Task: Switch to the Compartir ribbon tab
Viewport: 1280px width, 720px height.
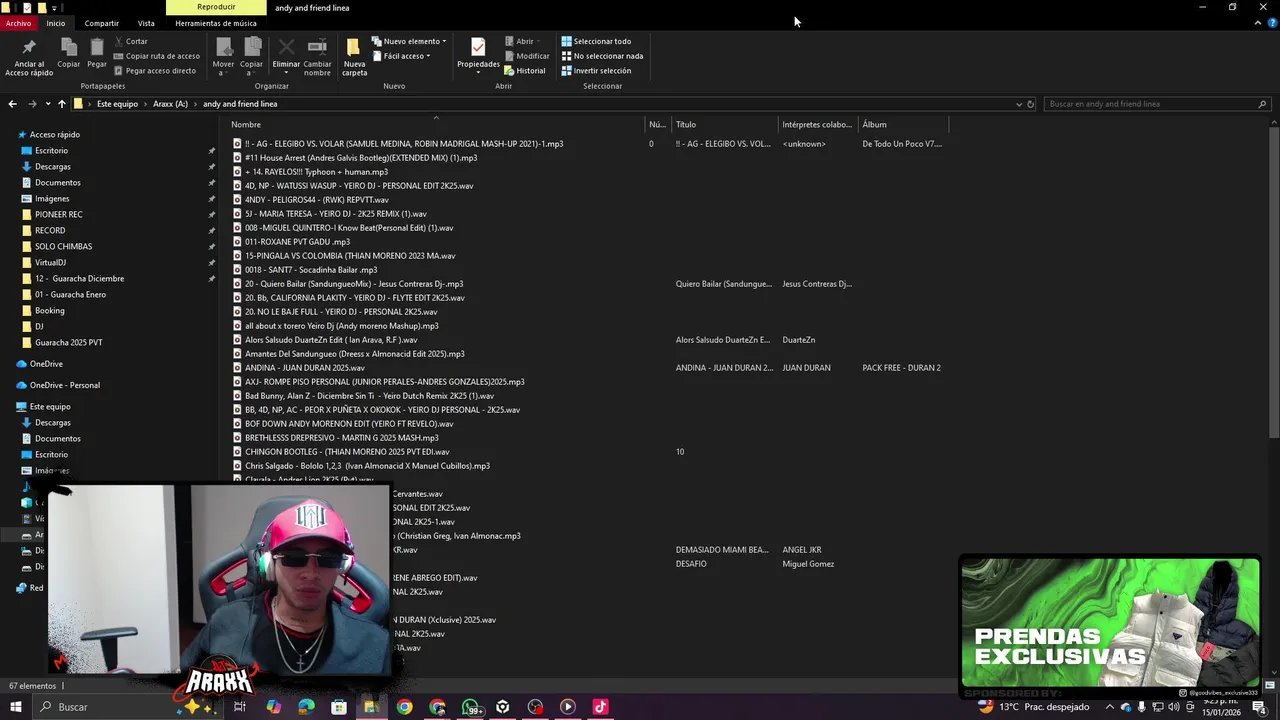Action: tap(101, 23)
